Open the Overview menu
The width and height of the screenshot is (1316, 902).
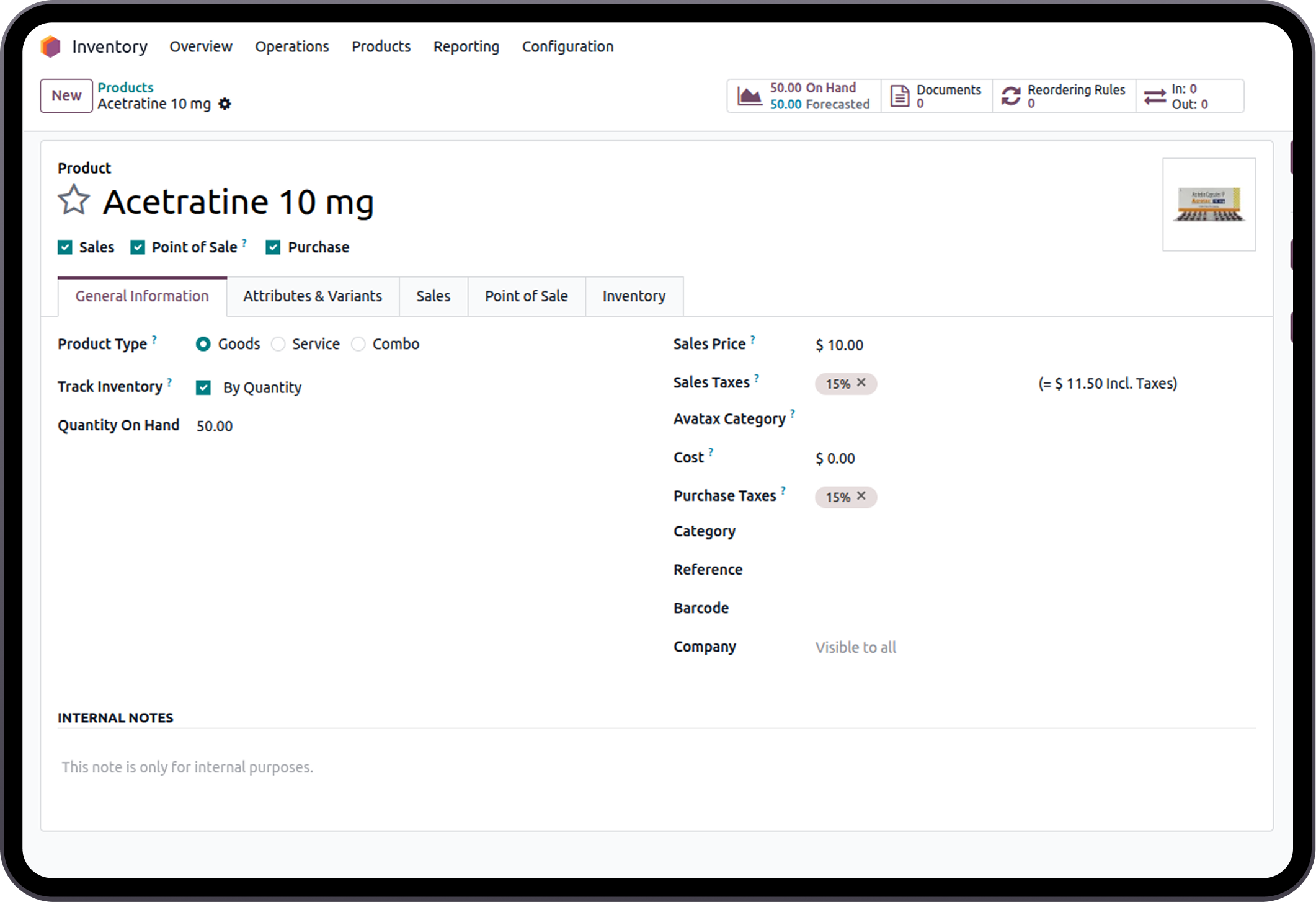[x=201, y=46]
